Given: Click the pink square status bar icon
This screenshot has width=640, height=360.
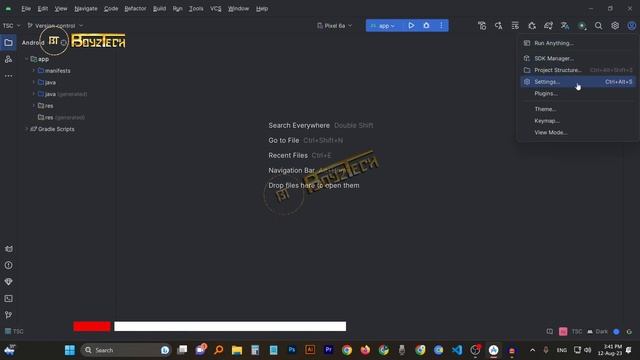Looking at the screenshot, I should (563, 331).
